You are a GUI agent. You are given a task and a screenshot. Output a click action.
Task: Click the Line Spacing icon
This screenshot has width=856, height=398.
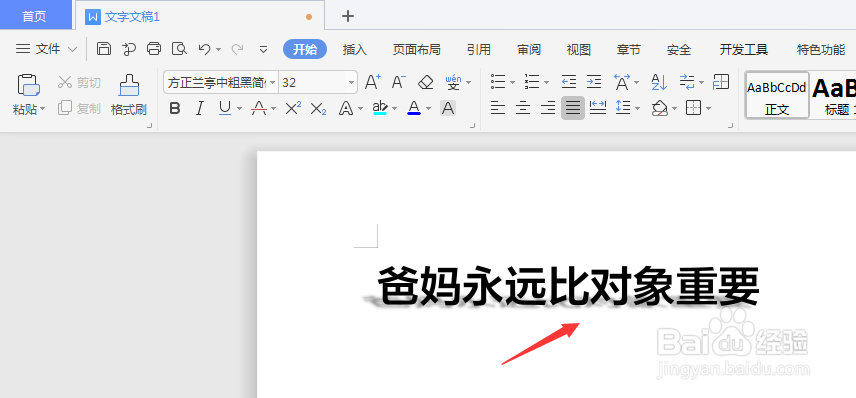coord(622,108)
